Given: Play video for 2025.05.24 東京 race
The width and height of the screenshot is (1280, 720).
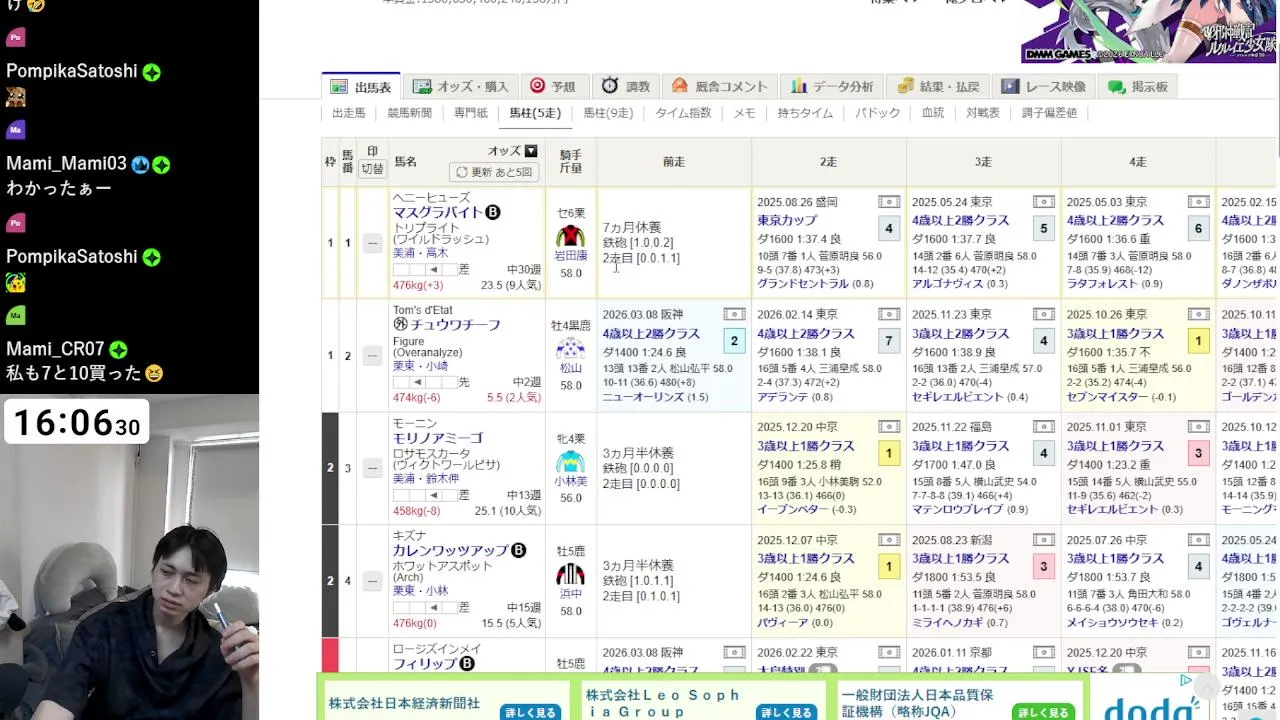Looking at the screenshot, I should [x=1044, y=202].
